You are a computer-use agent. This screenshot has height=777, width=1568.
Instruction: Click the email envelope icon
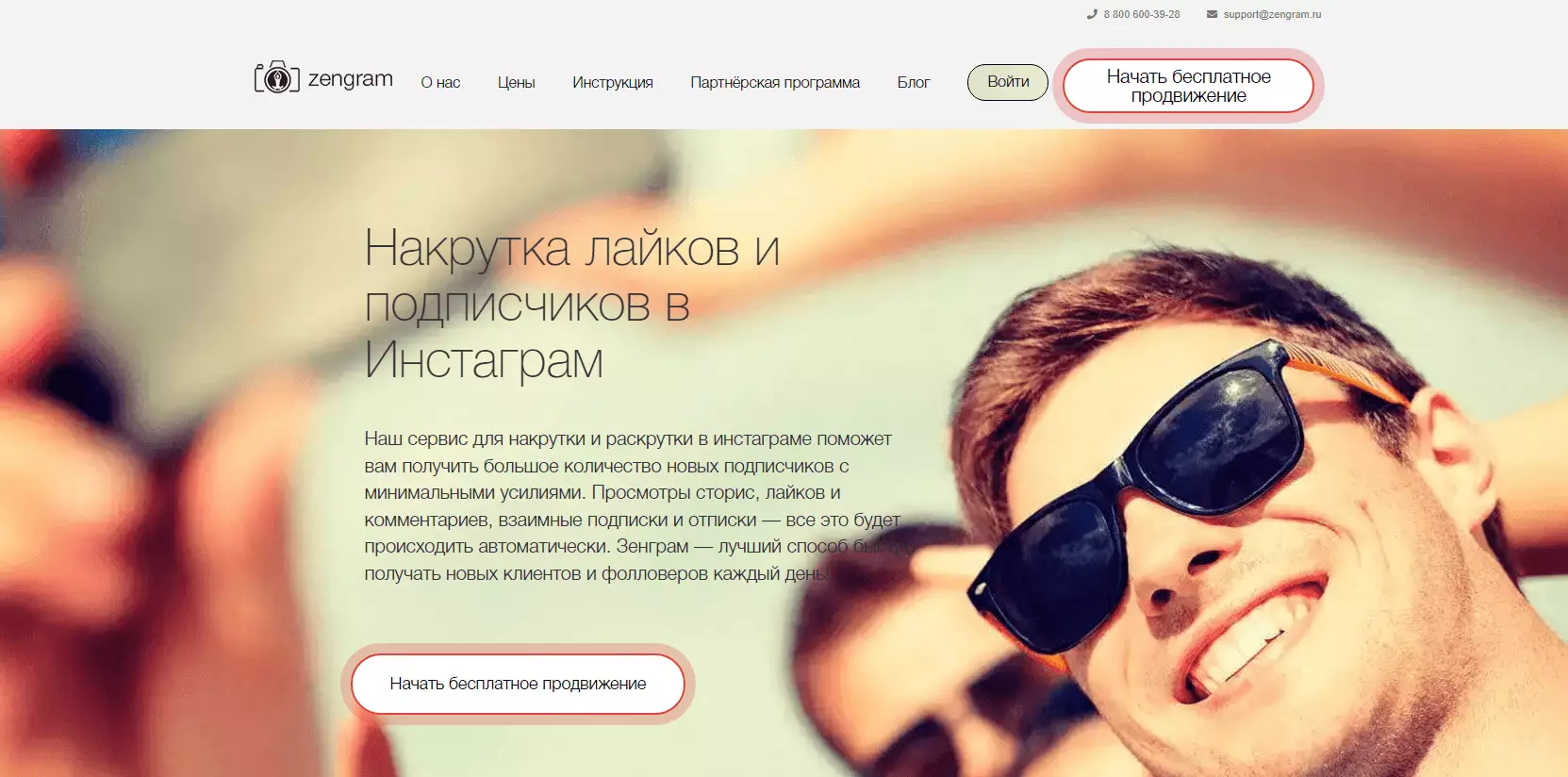click(x=1212, y=14)
